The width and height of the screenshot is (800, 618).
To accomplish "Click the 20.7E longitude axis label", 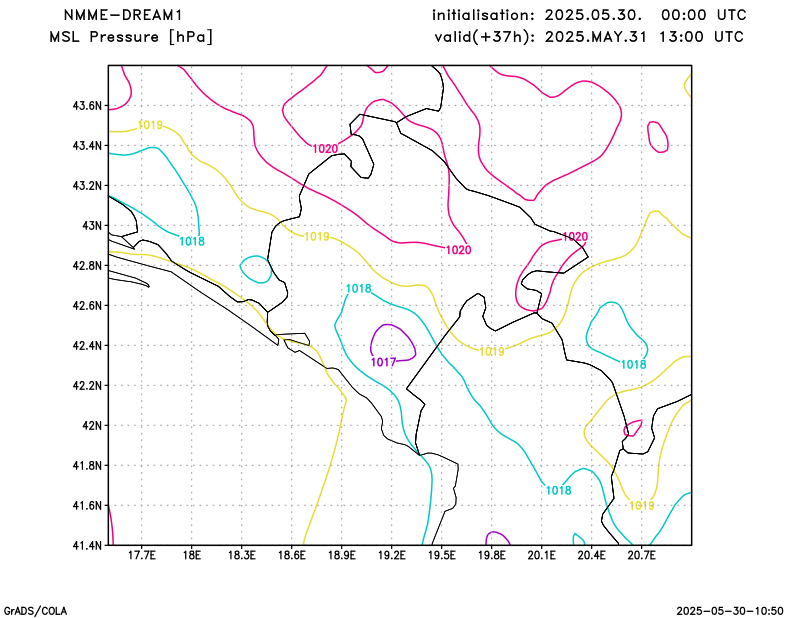I will pos(641,555).
